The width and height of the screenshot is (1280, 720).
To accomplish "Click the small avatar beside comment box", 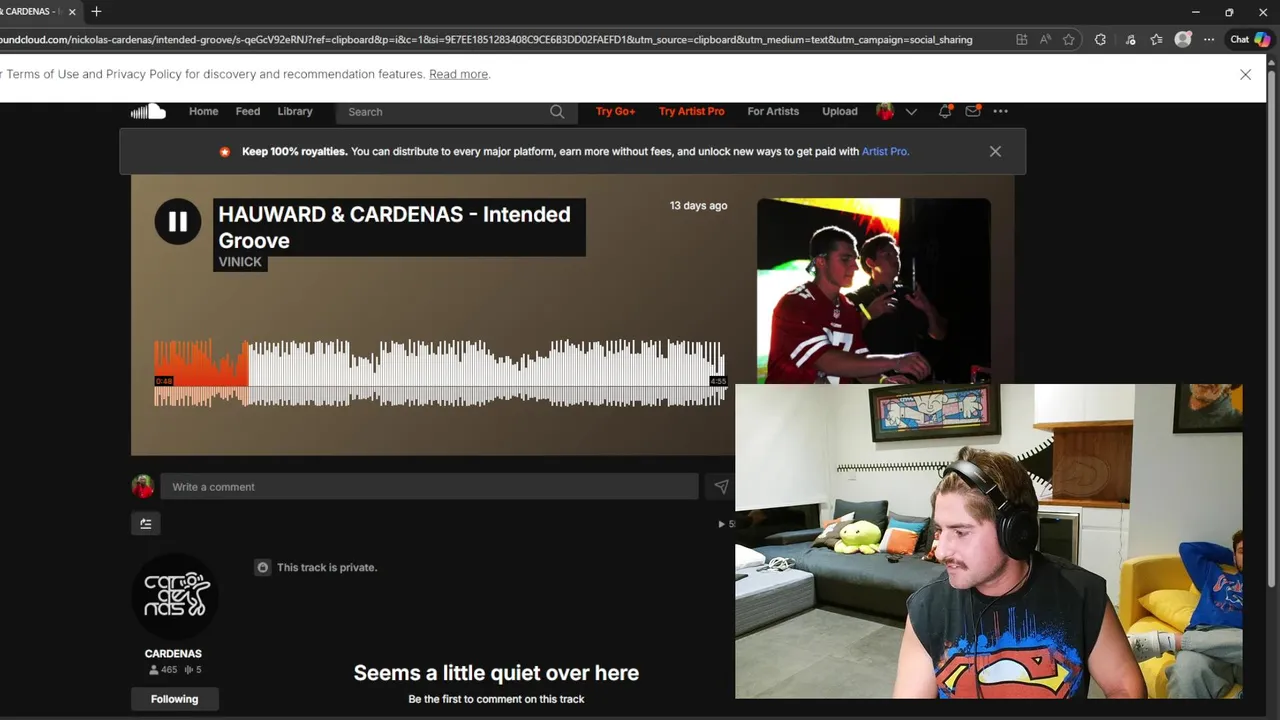I will pyautogui.click(x=143, y=487).
